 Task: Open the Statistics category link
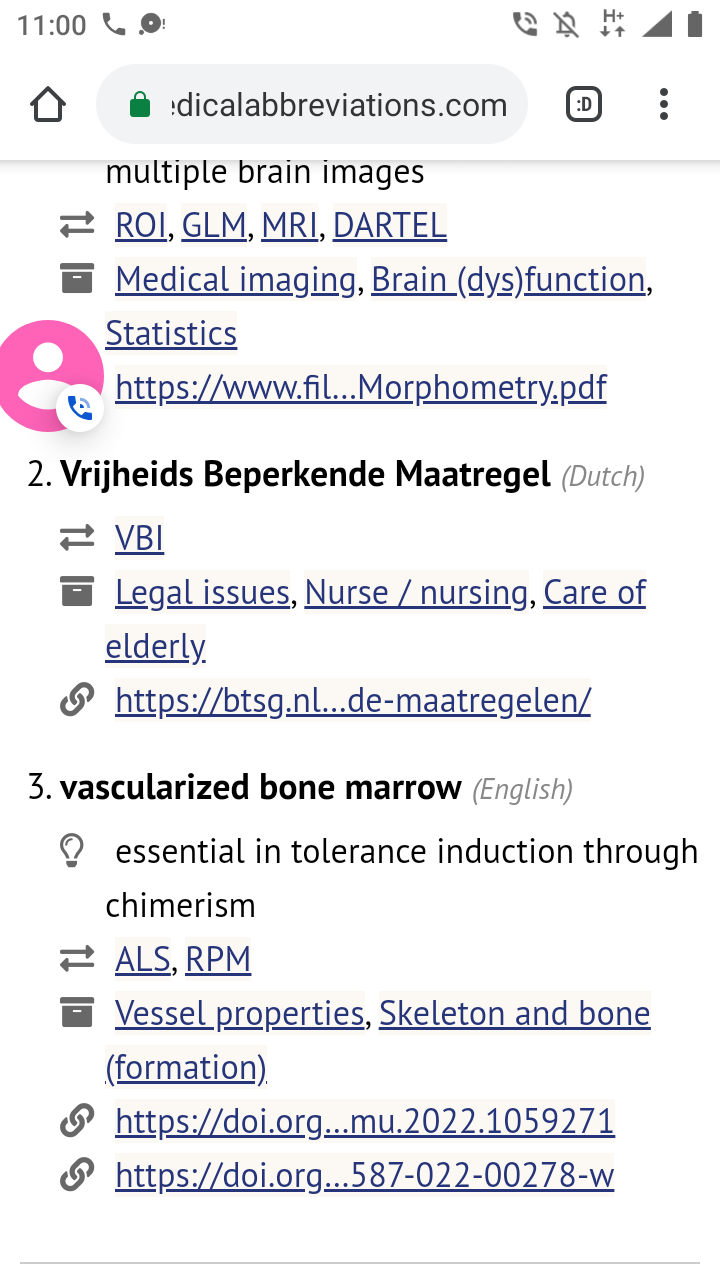171,333
